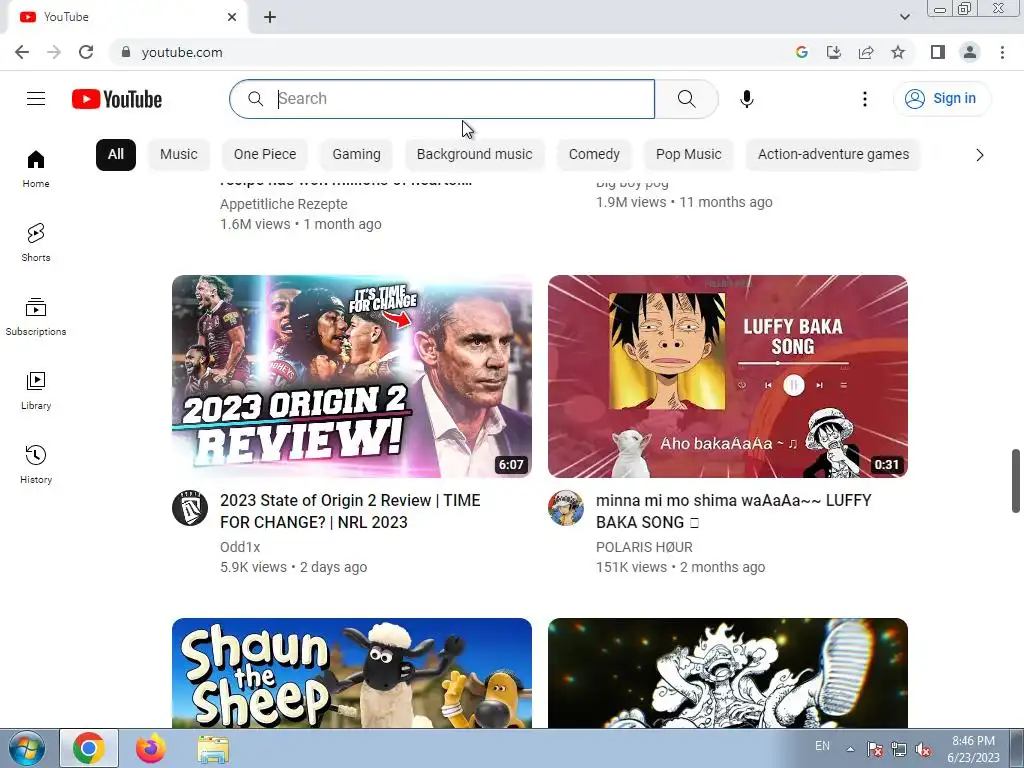This screenshot has height=768, width=1024.
Task: Click the Odd1x channel avatar
Action: pos(190,508)
